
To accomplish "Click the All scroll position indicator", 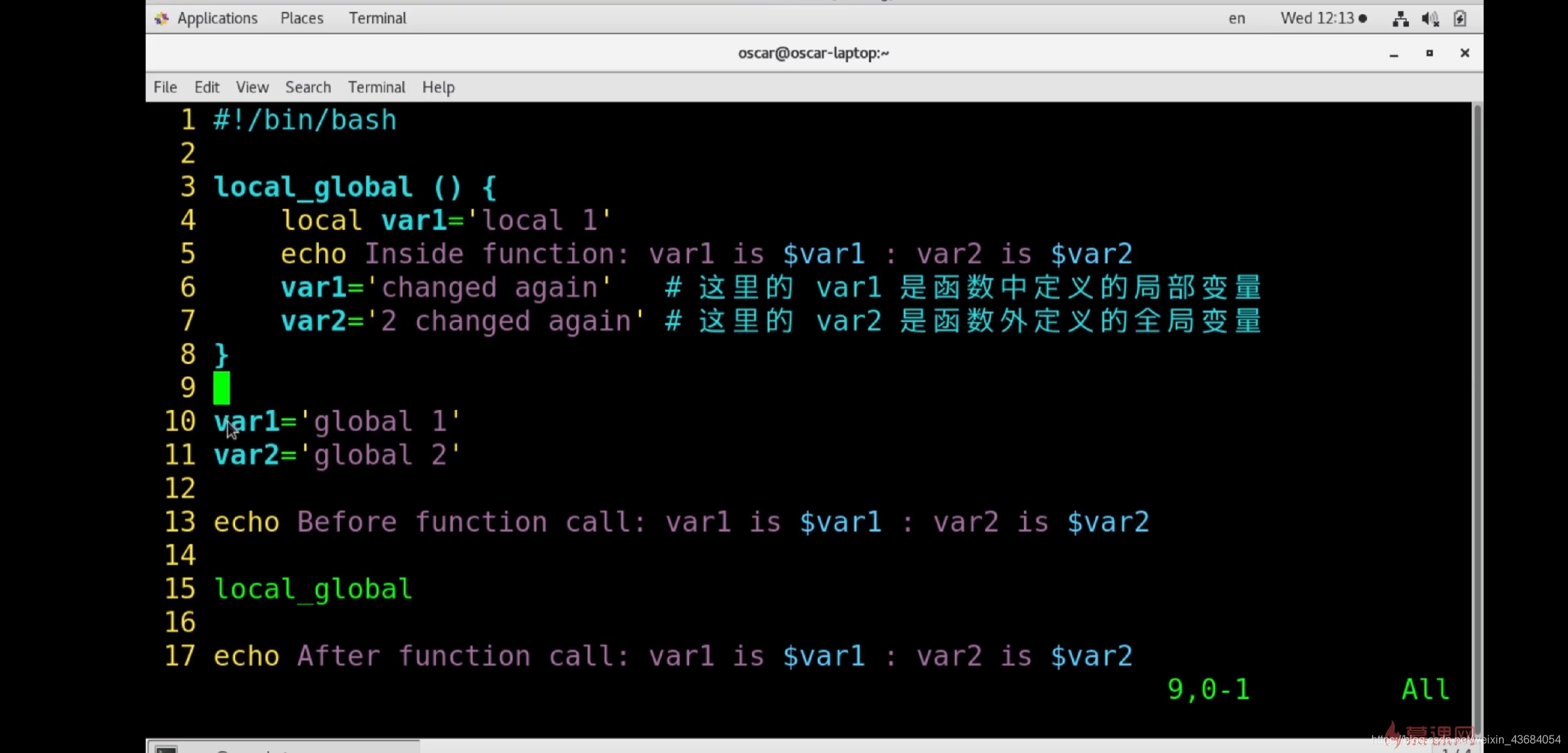I will [x=1426, y=690].
